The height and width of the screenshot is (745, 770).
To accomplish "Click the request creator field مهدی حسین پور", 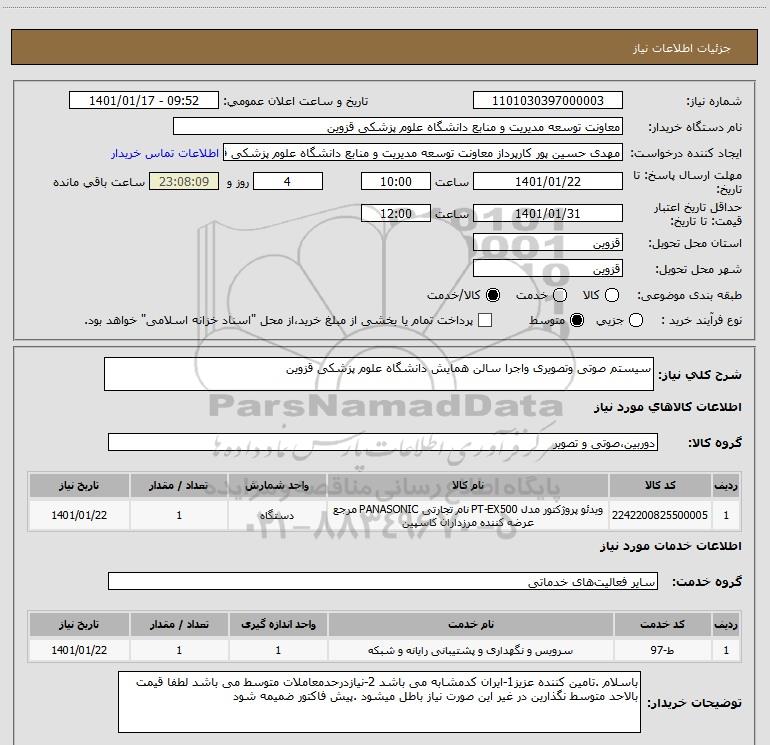I will pyautogui.click(x=423, y=153).
